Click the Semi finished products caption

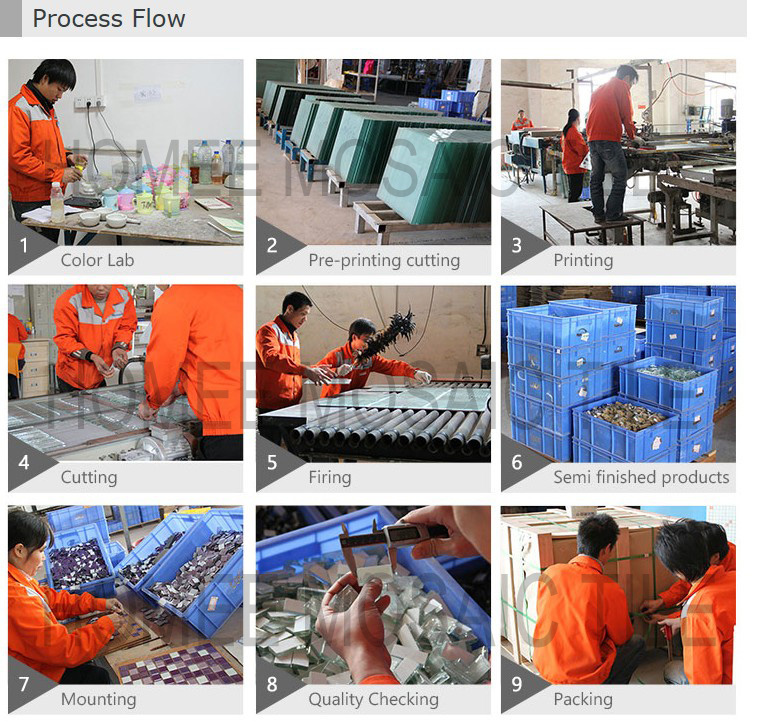pos(641,477)
